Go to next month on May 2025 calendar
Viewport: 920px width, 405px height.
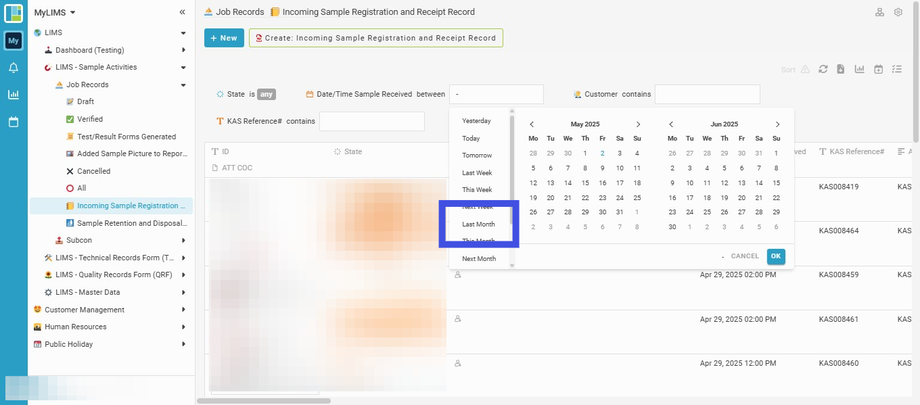click(638, 124)
